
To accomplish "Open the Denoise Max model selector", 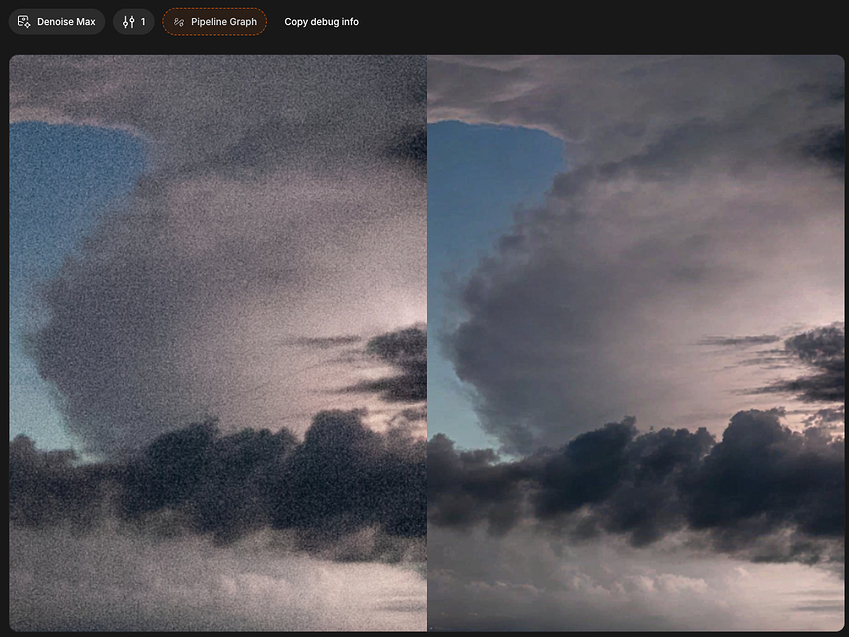I will click(x=57, y=22).
